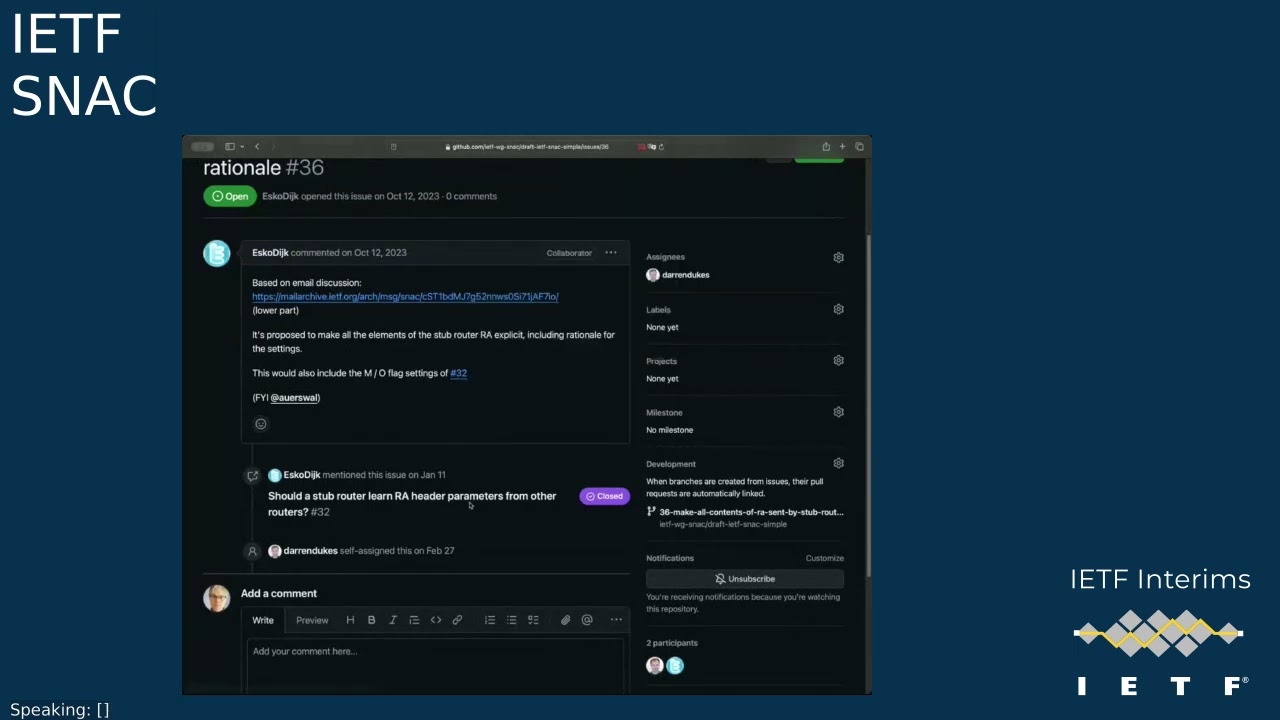This screenshot has width=1280, height=720.
Task: Switch to the Write tab
Action: tap(263, 620)
